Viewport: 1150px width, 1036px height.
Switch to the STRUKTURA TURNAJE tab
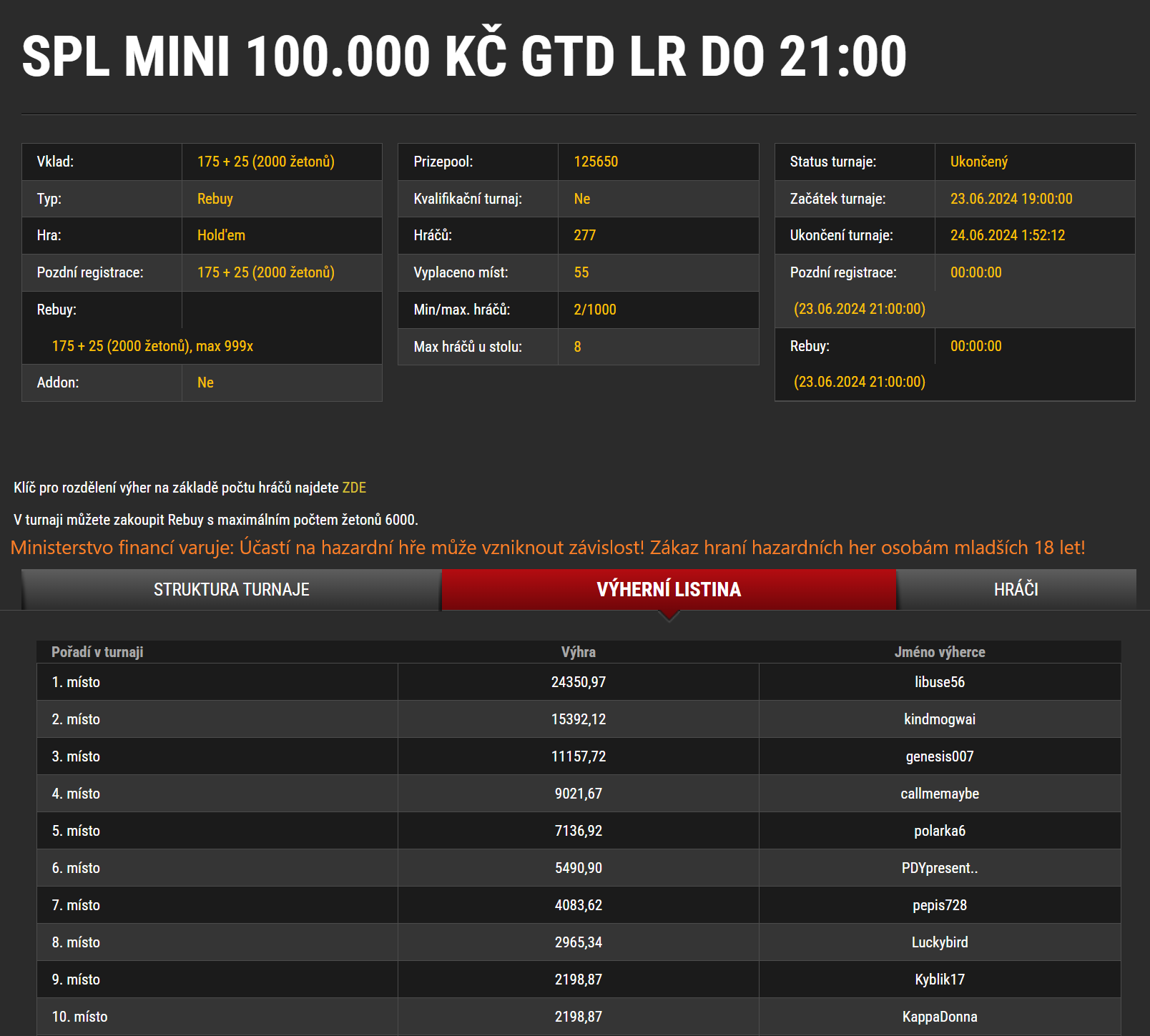click(231, 589)
